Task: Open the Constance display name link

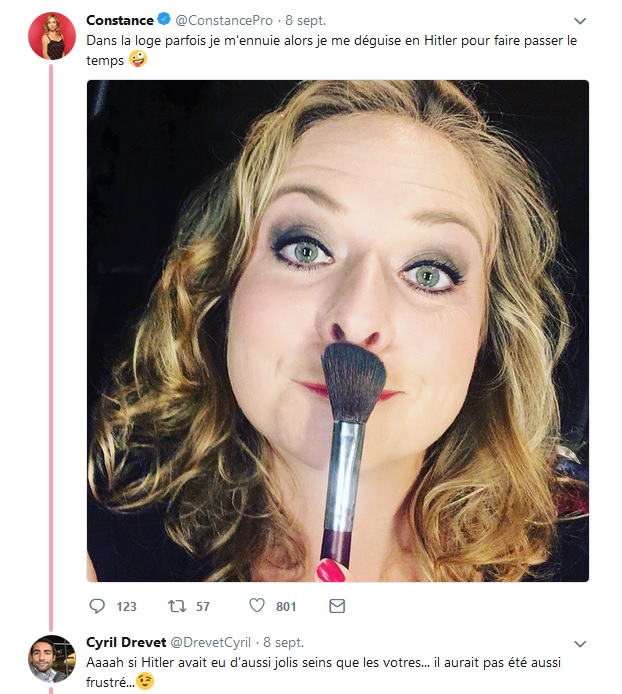Action: (x=119, y=20)
